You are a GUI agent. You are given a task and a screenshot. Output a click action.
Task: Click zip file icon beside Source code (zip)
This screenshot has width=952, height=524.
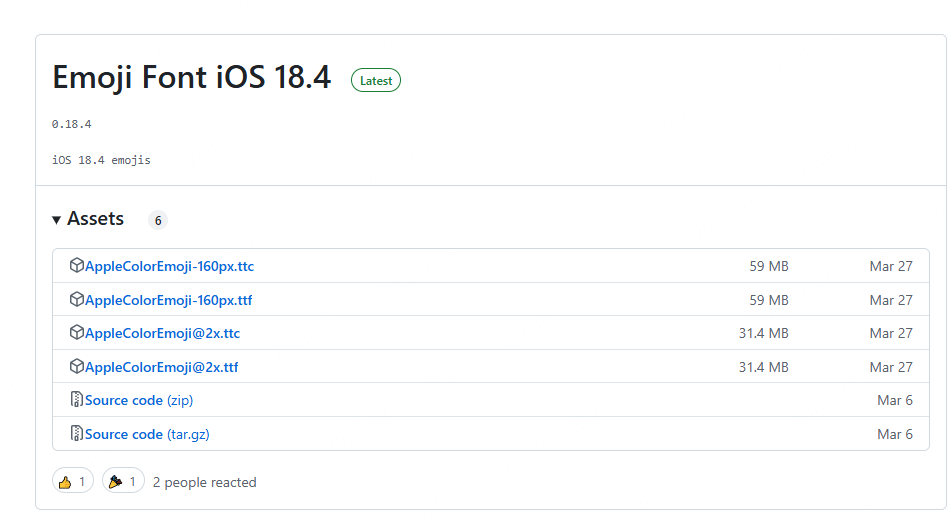click(76, 399)
